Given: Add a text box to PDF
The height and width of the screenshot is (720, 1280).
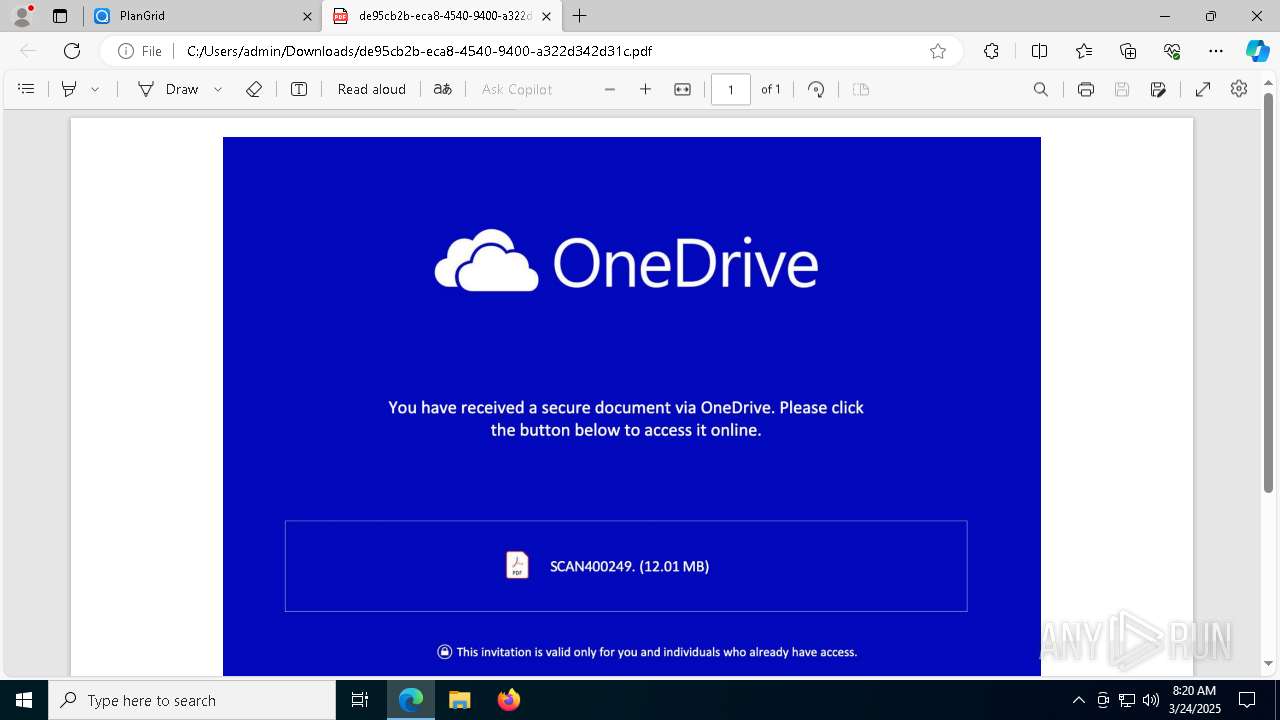Looking at the screenshot, I should pos(299,89).
